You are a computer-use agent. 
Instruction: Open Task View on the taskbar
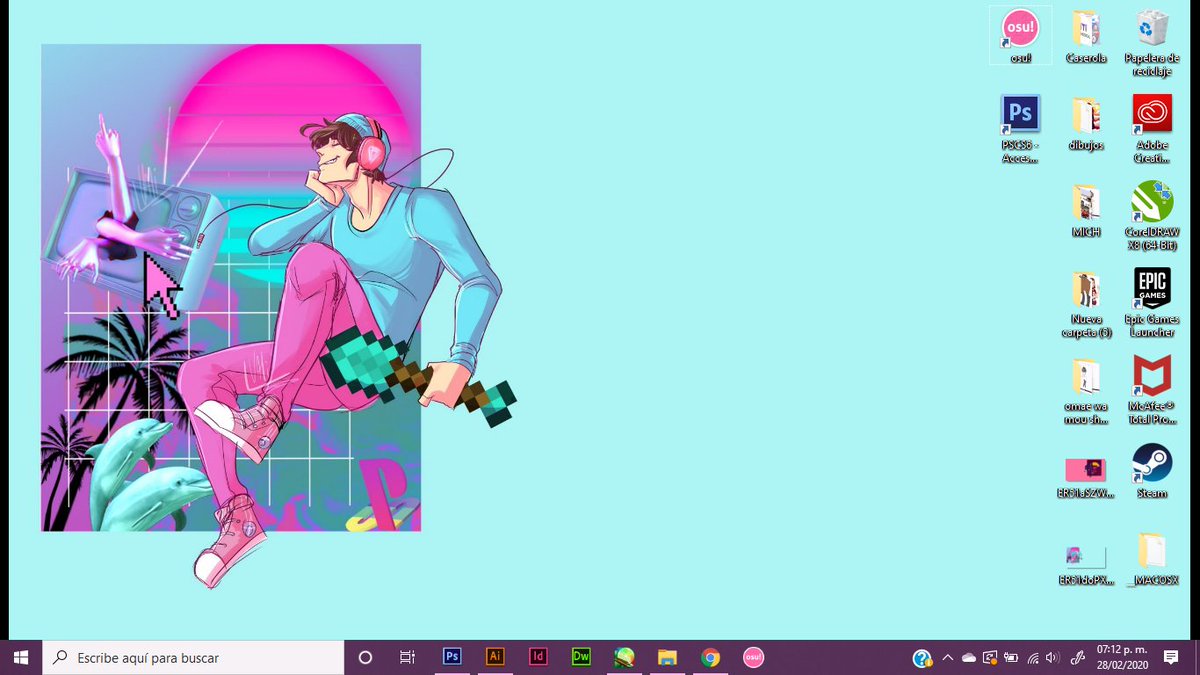click(407, 657)
